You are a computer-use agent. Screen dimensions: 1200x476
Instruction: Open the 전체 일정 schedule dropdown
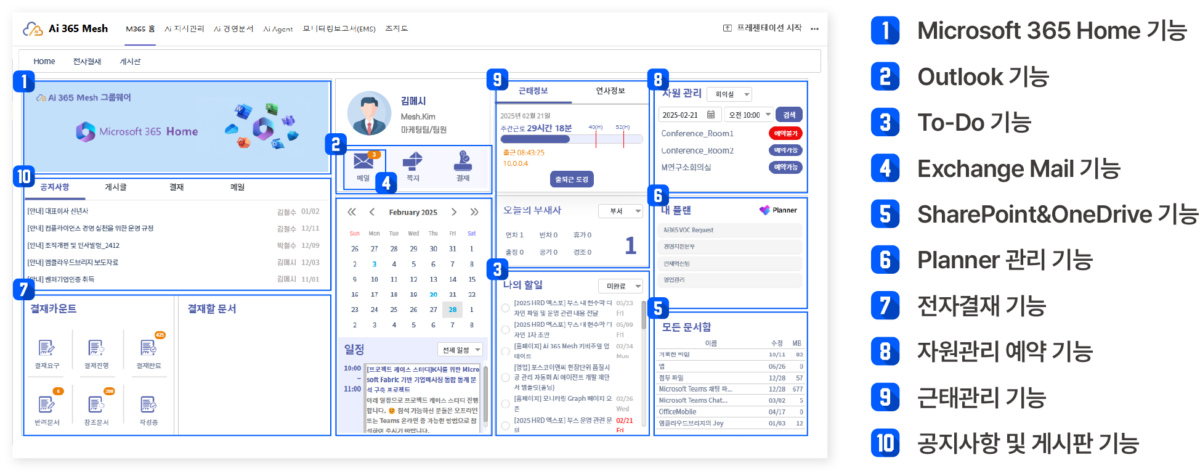[460, 350]
